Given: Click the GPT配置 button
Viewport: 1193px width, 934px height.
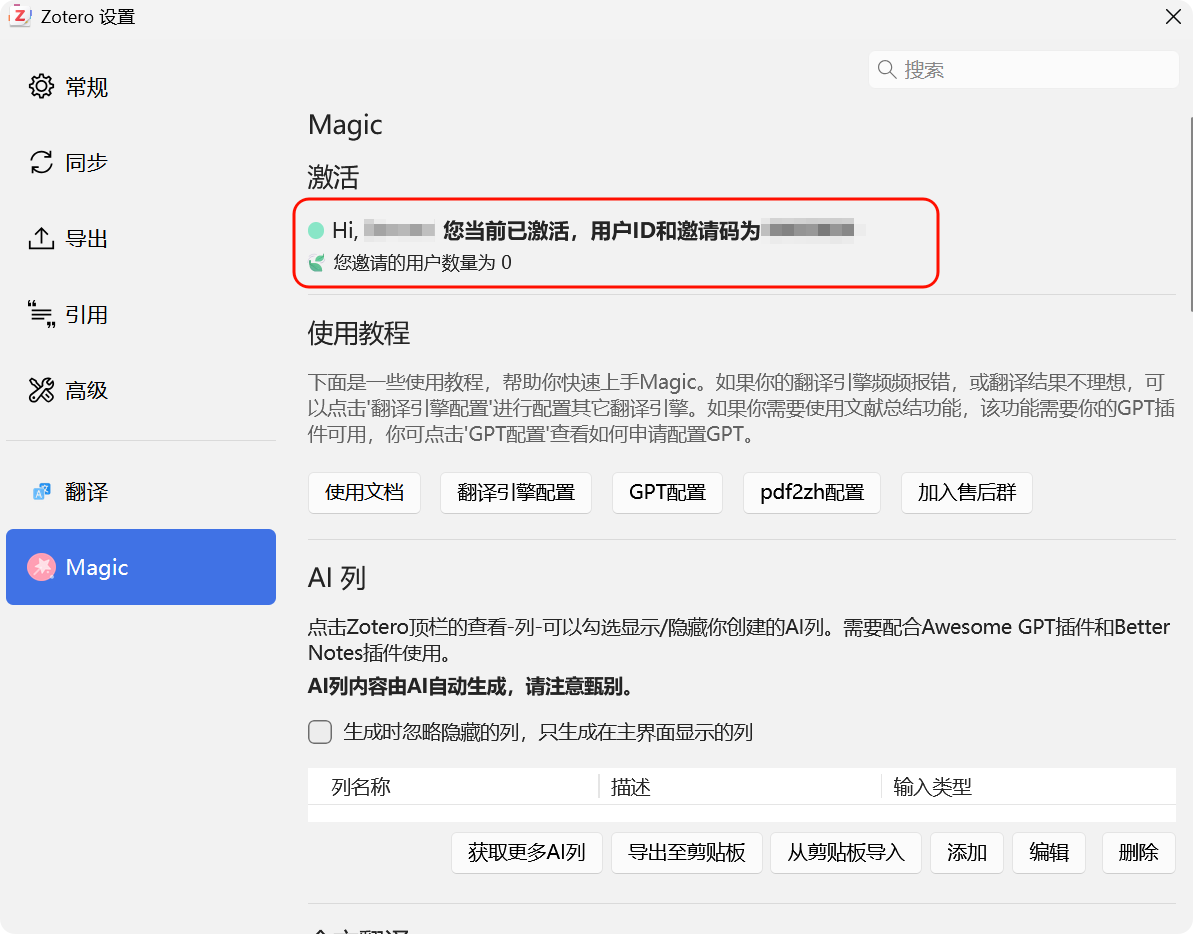Looking at the screenshot, I should click(x=667, y=493).
